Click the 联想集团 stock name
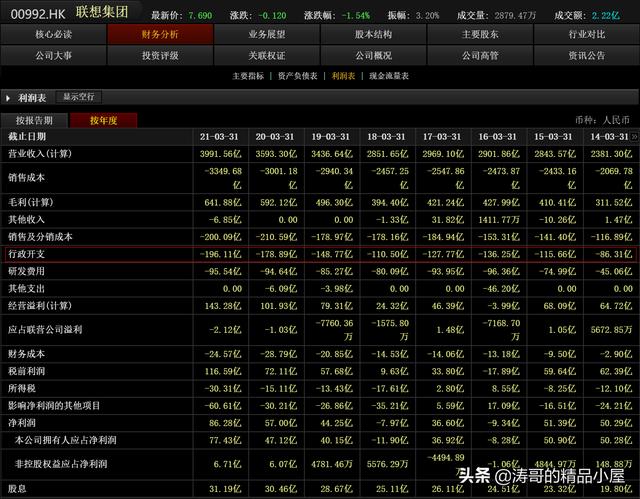Screen dimensions: 640x499 (x=102, y=12)
